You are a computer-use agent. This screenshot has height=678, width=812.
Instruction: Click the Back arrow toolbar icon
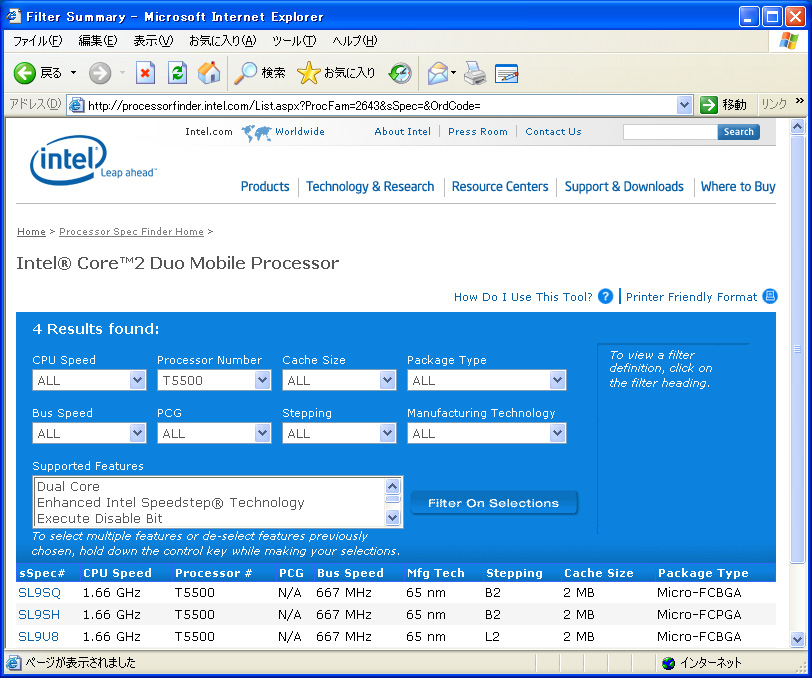[x=25, y=73]
